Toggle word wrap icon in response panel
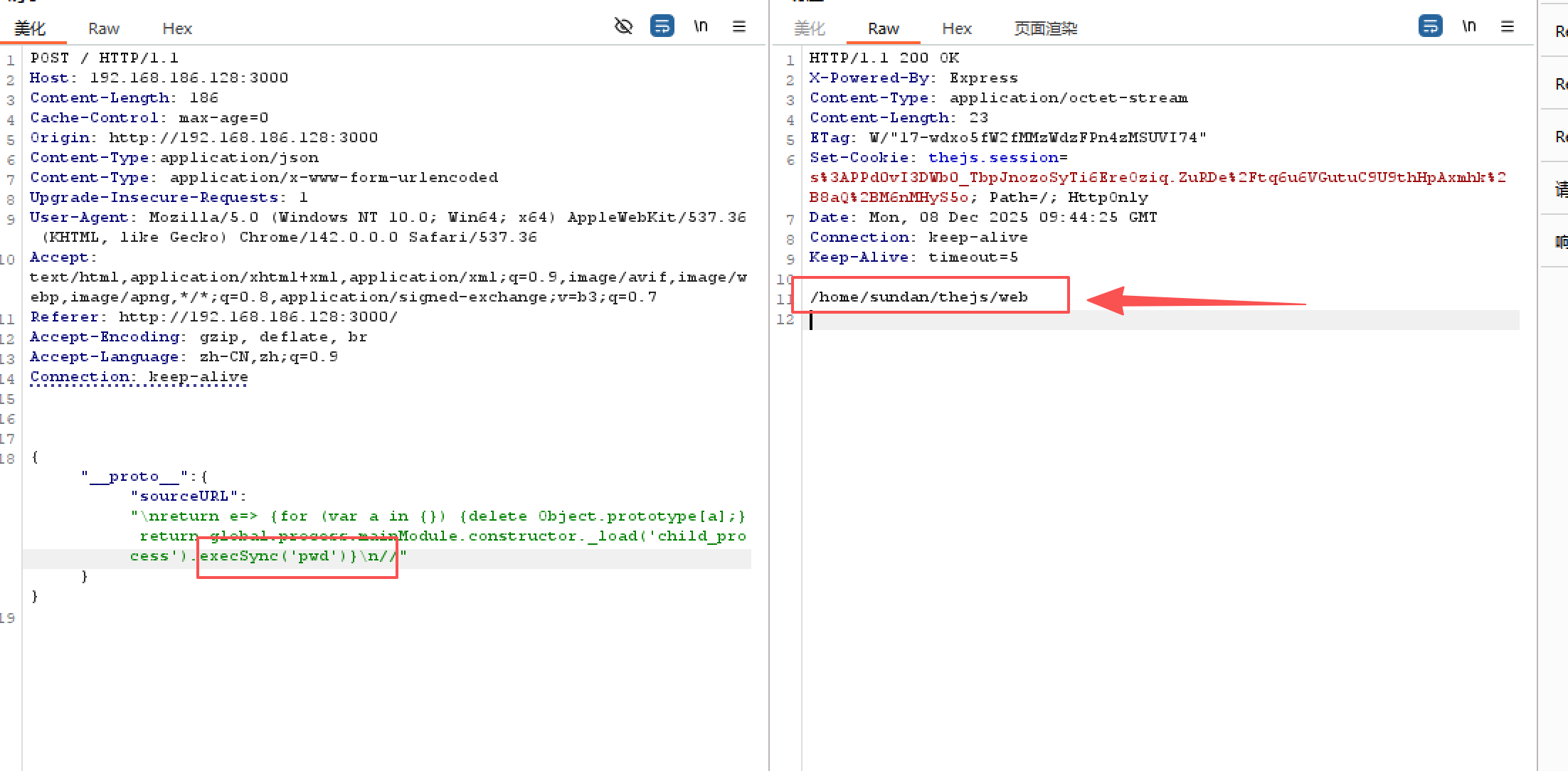 point(1430,26)
